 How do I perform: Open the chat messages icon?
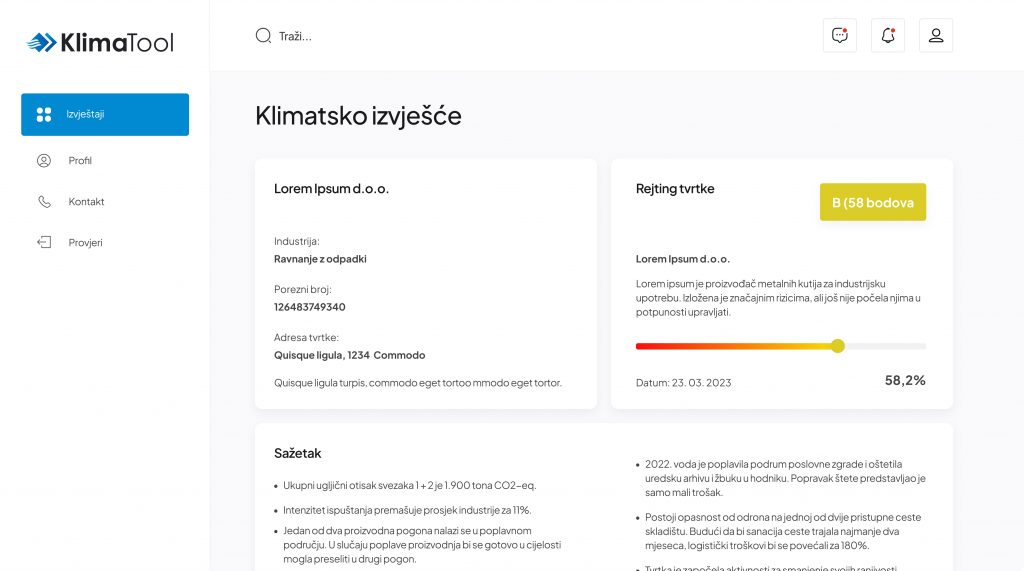point(840,36)
